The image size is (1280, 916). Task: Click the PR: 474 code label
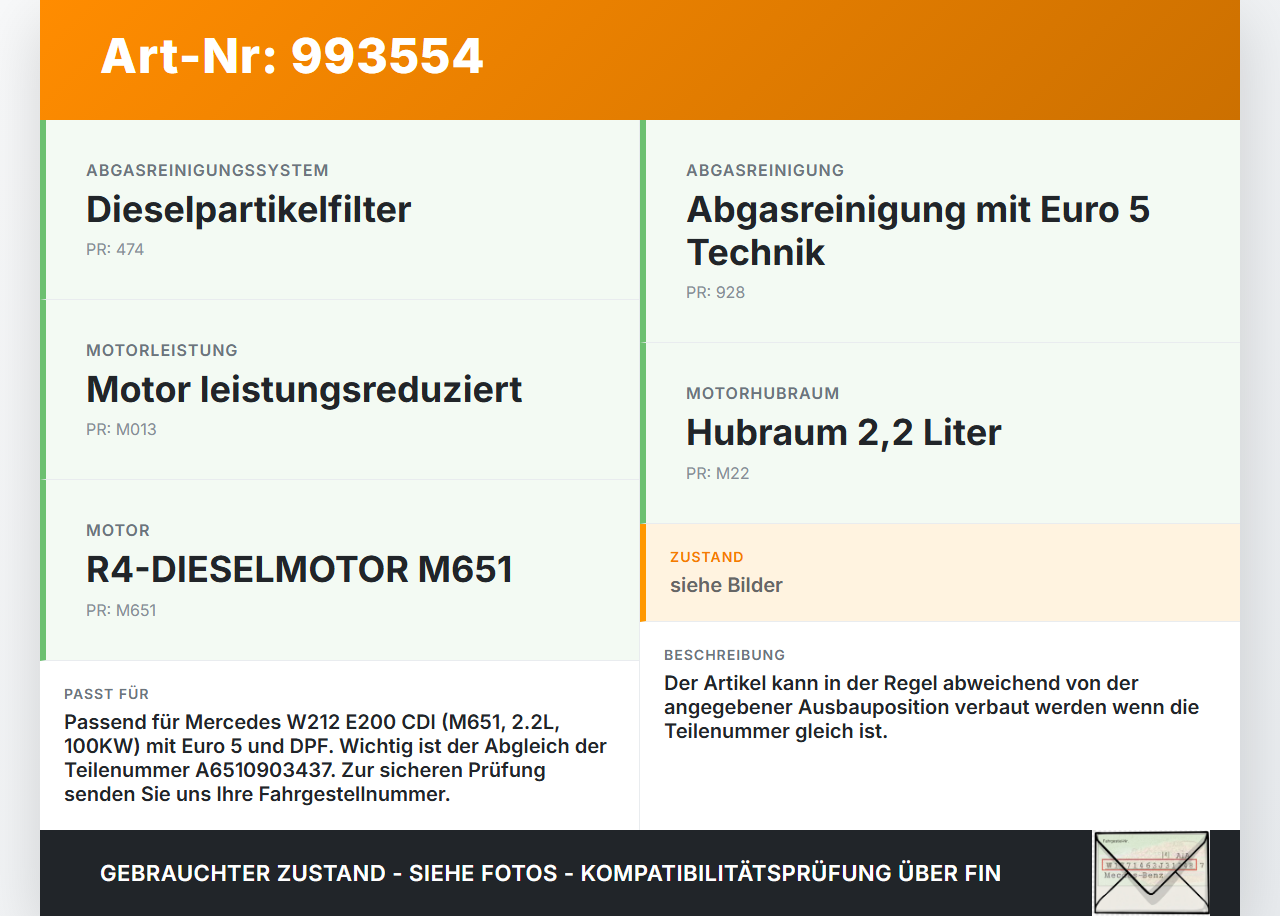point(114,249)
